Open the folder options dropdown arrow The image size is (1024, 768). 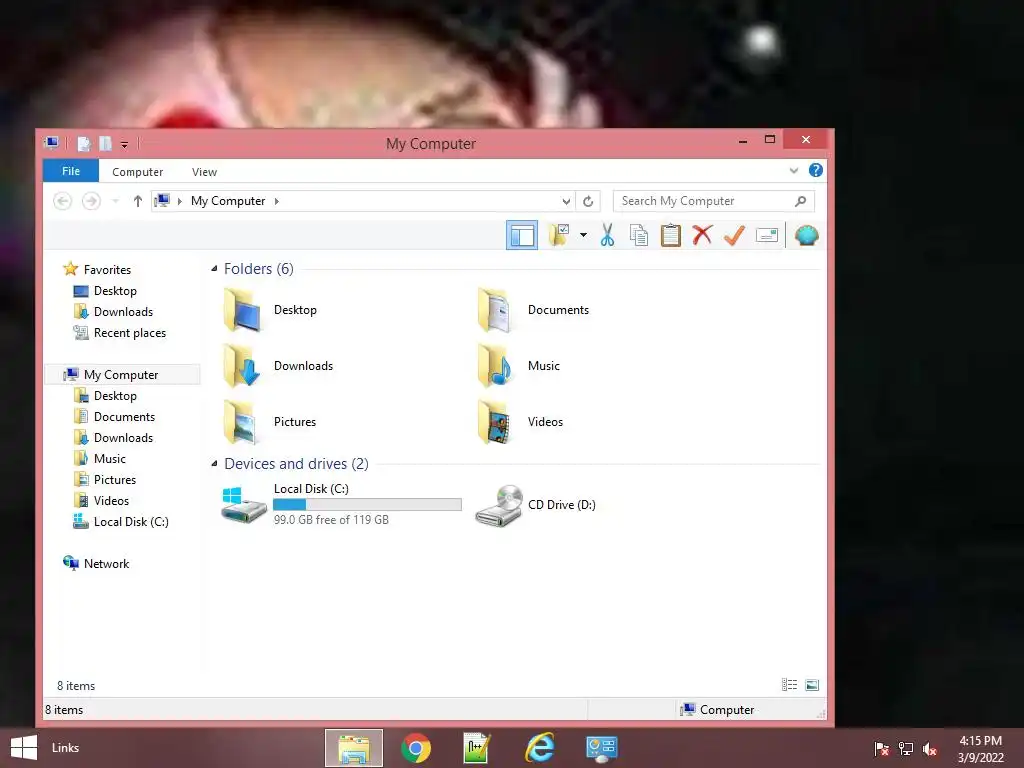tap(583, 234)
